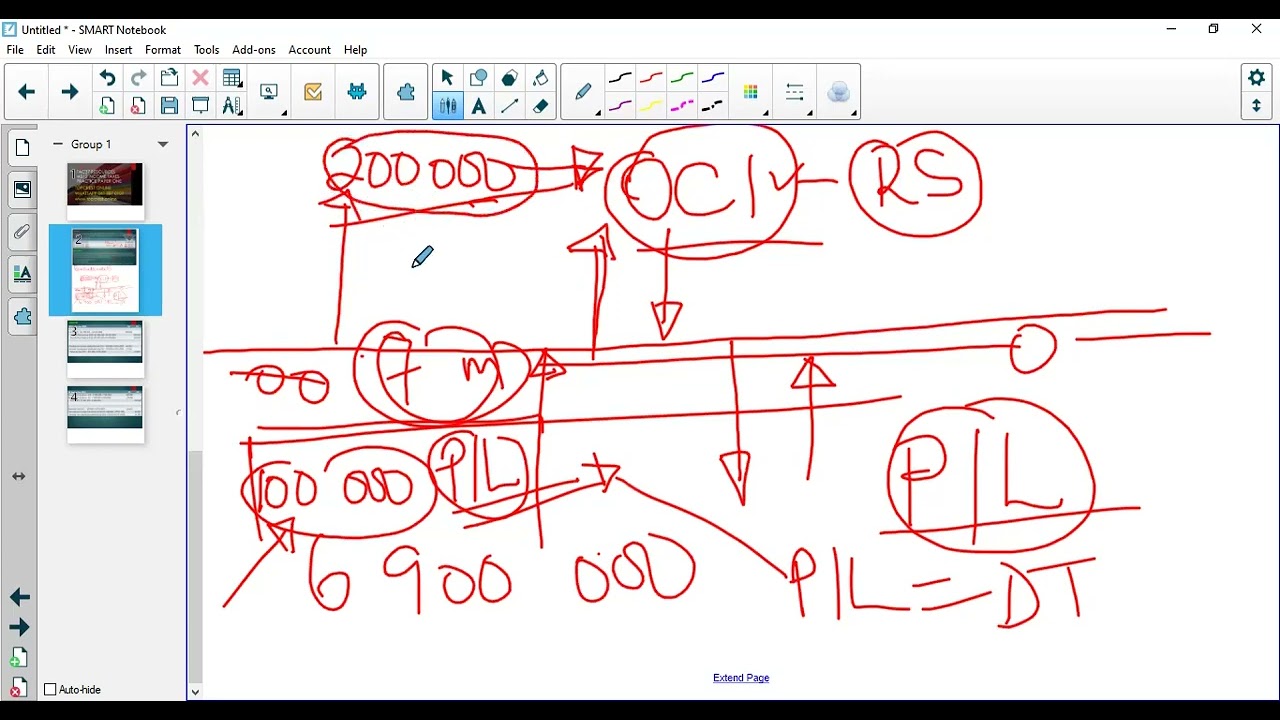Show the screen shade
The image size is (1280, 720).
pos(200,106)
